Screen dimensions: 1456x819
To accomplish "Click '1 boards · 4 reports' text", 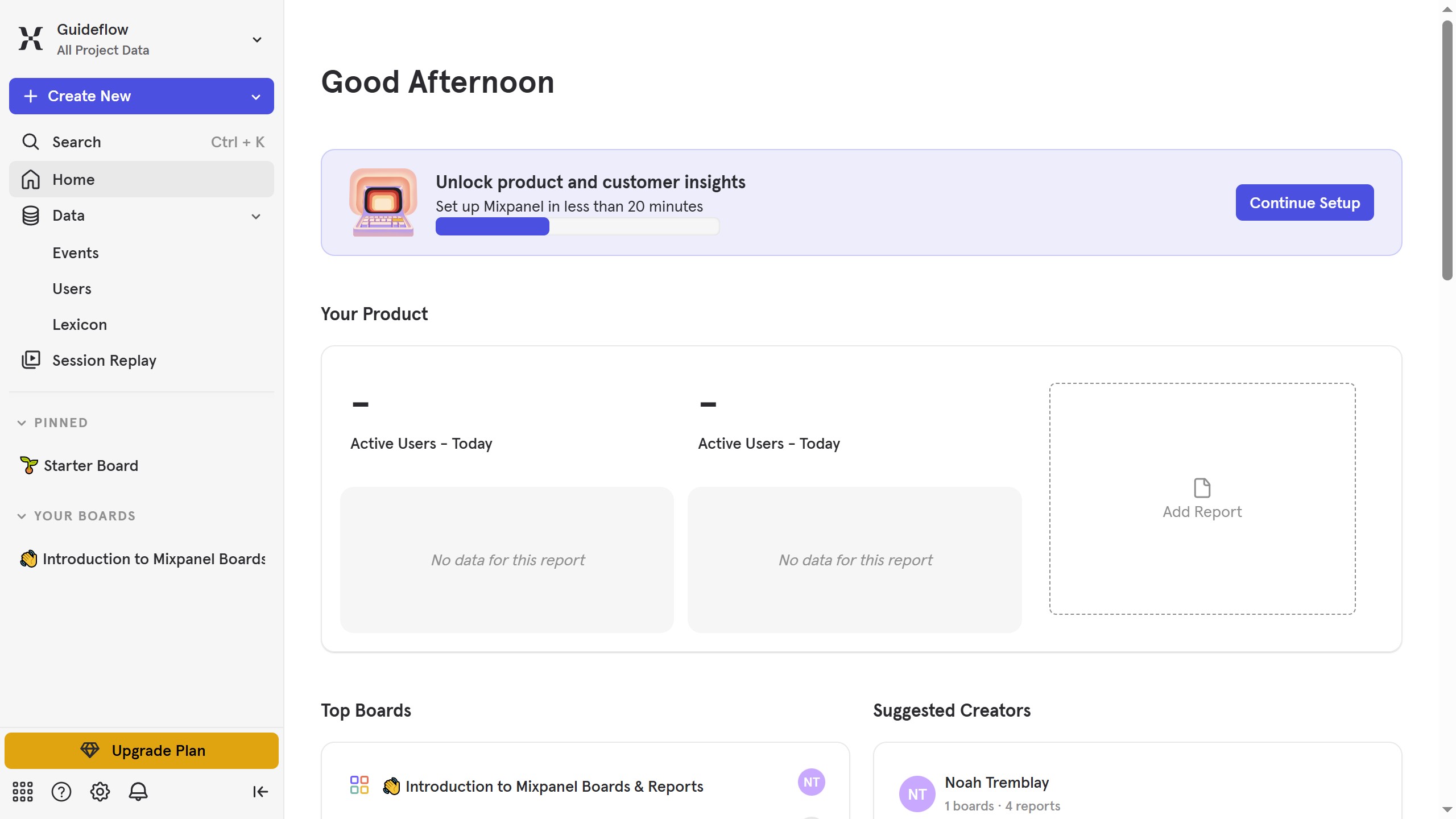I will (x=1003, y=806).
